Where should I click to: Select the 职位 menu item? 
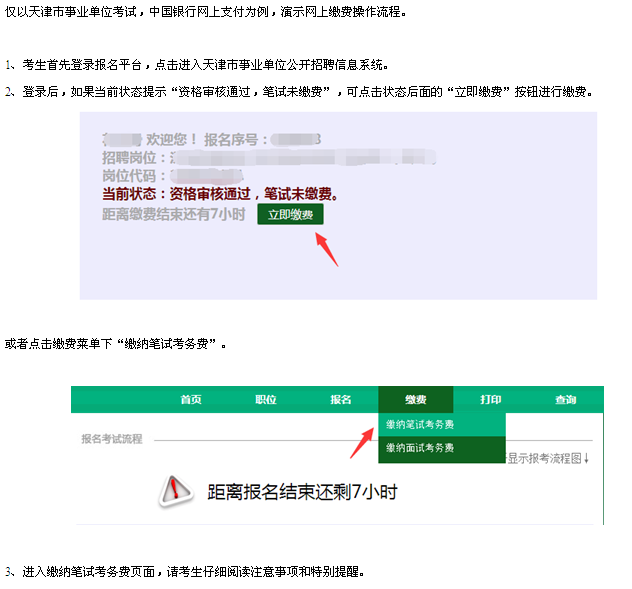point(266,400)
